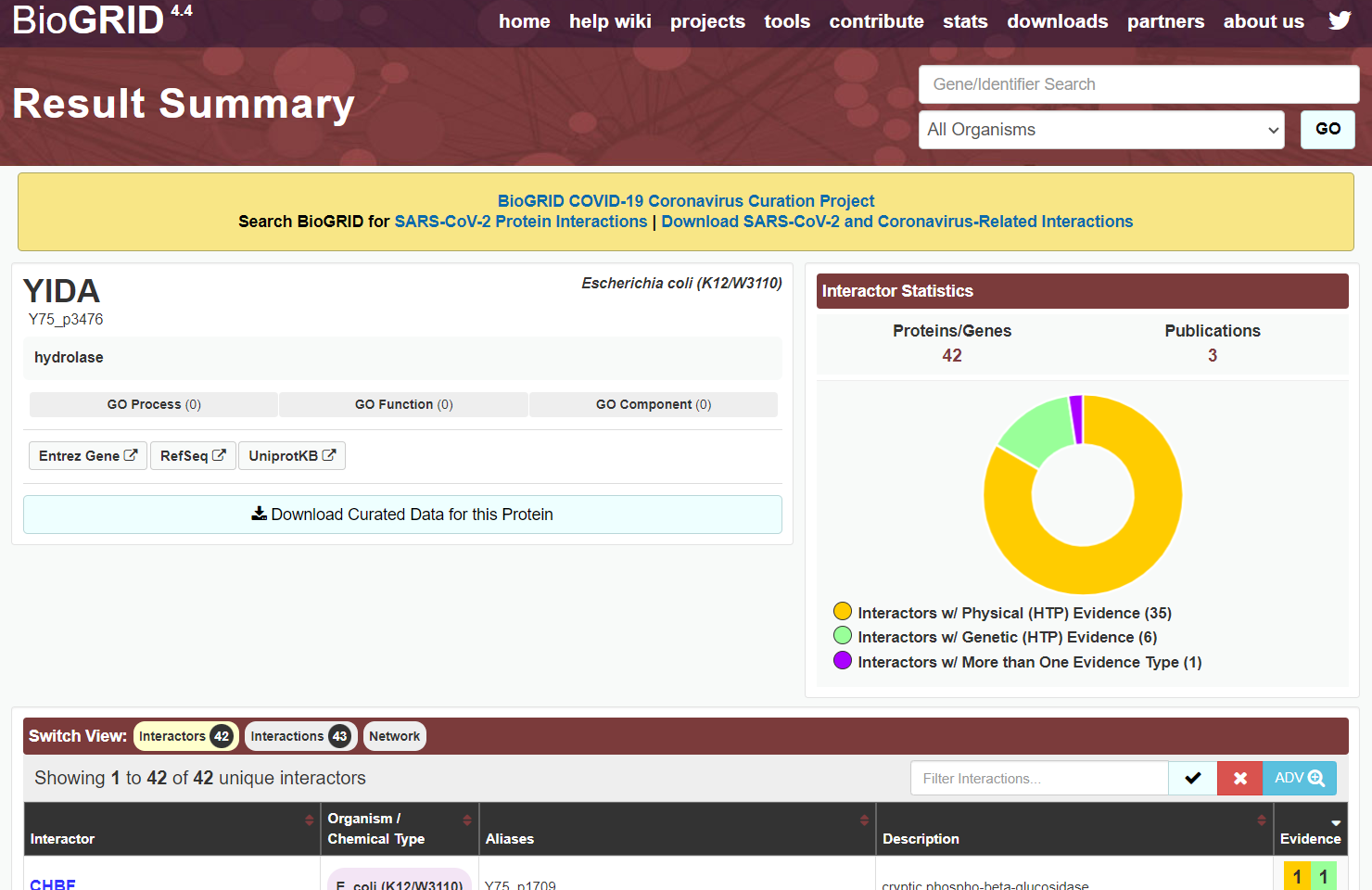Click the YIDA gene name heading

pyautogui.click(x=61, y=291)
